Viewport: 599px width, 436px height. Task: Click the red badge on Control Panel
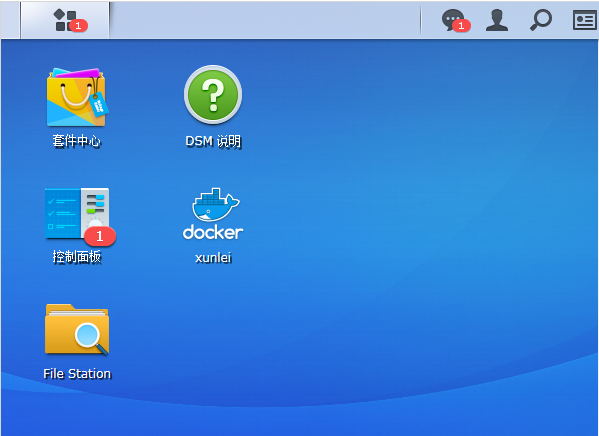coord(100,236)
